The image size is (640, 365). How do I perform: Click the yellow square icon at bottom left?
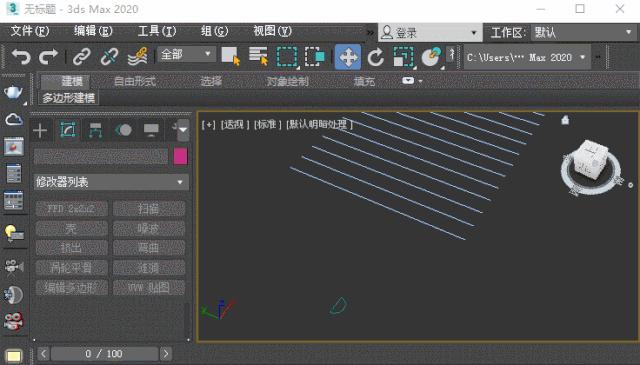(13, 356)
